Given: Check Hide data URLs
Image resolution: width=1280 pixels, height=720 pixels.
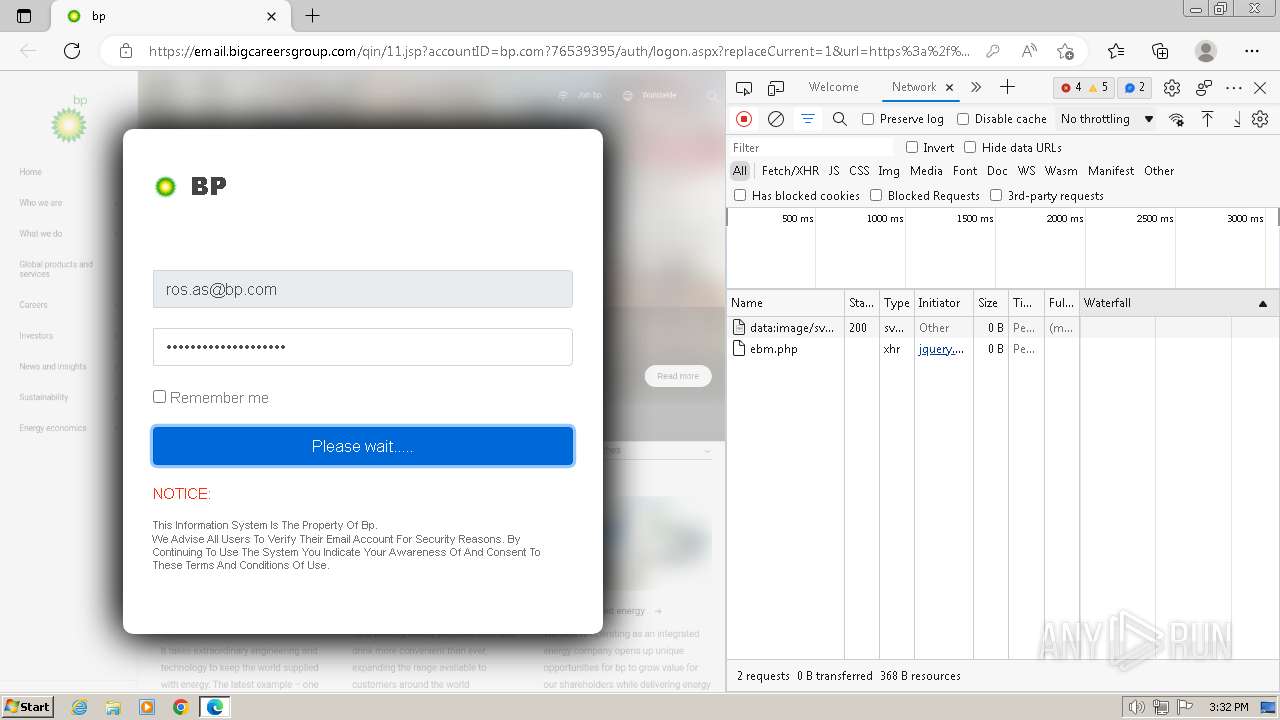Looking at the screenshot, I should 970,147.
